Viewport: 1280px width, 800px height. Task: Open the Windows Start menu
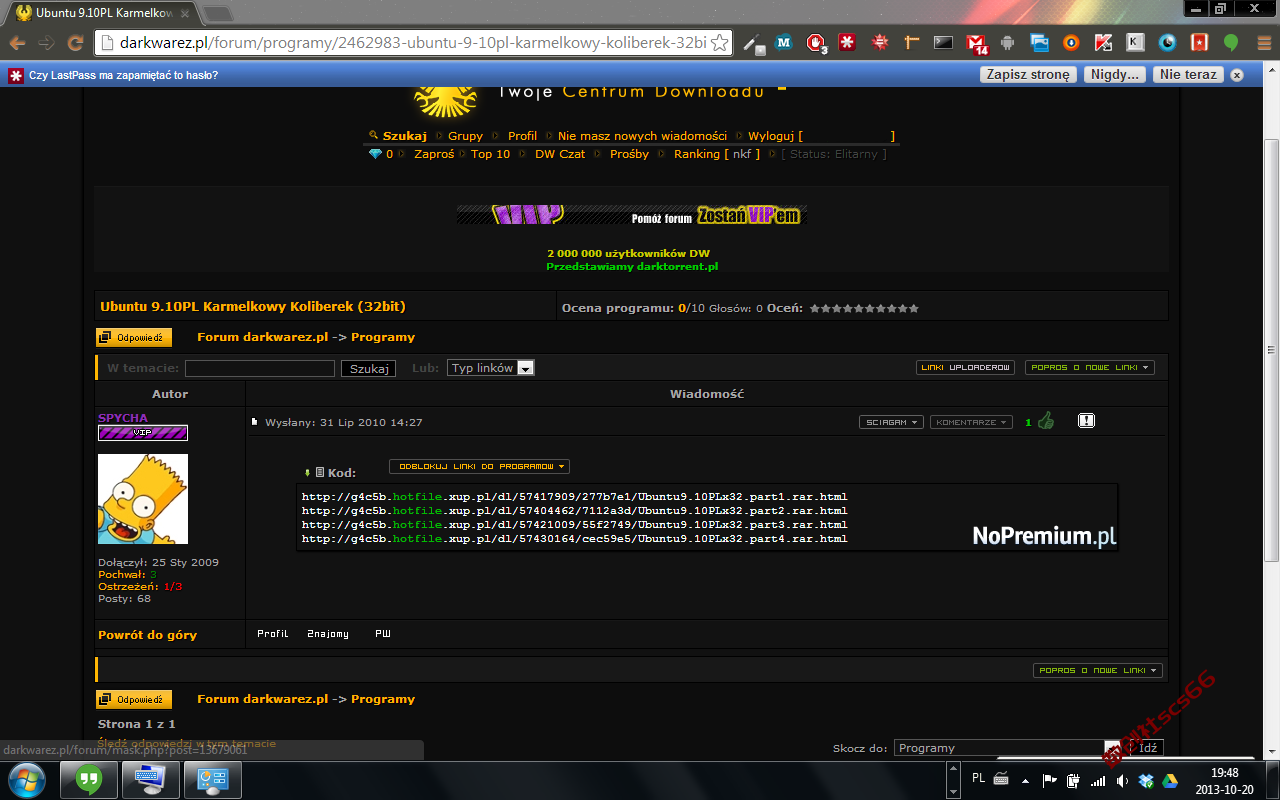tap(26, 779)
